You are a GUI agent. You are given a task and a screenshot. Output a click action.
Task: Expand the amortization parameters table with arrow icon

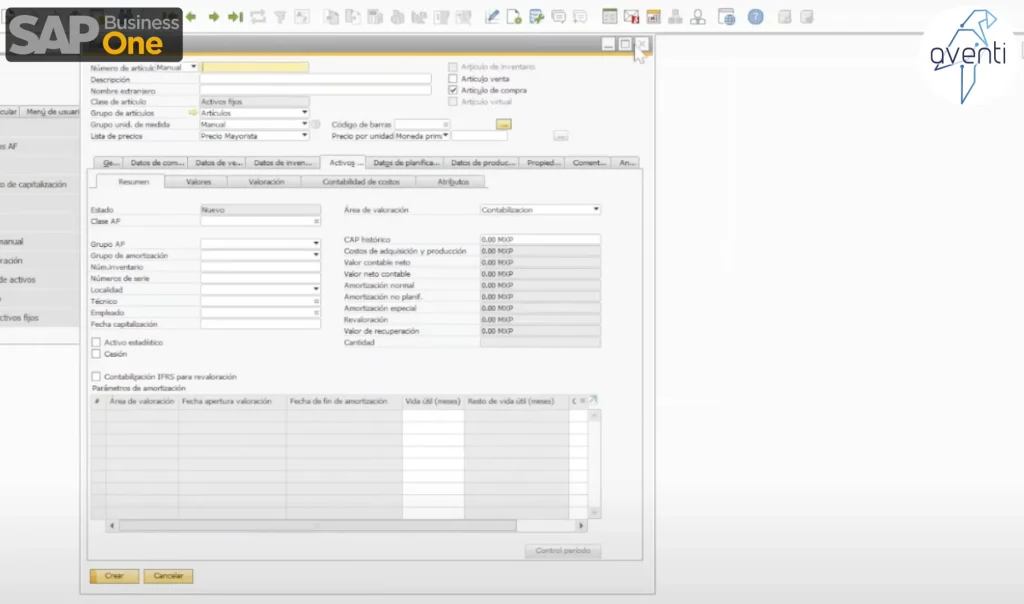(x=593, y=400)
